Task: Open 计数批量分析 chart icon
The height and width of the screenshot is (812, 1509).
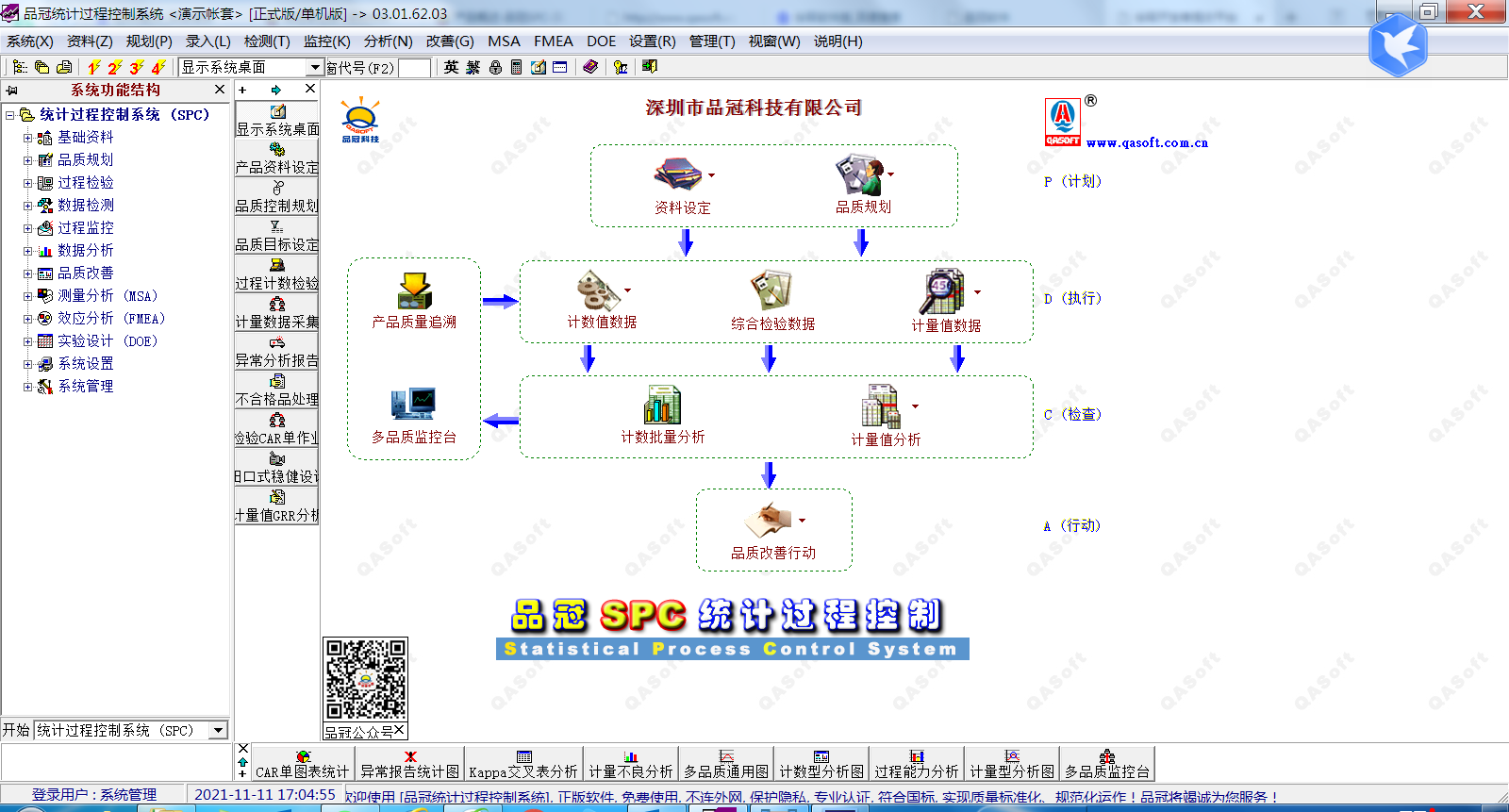Action: (662, 405)
